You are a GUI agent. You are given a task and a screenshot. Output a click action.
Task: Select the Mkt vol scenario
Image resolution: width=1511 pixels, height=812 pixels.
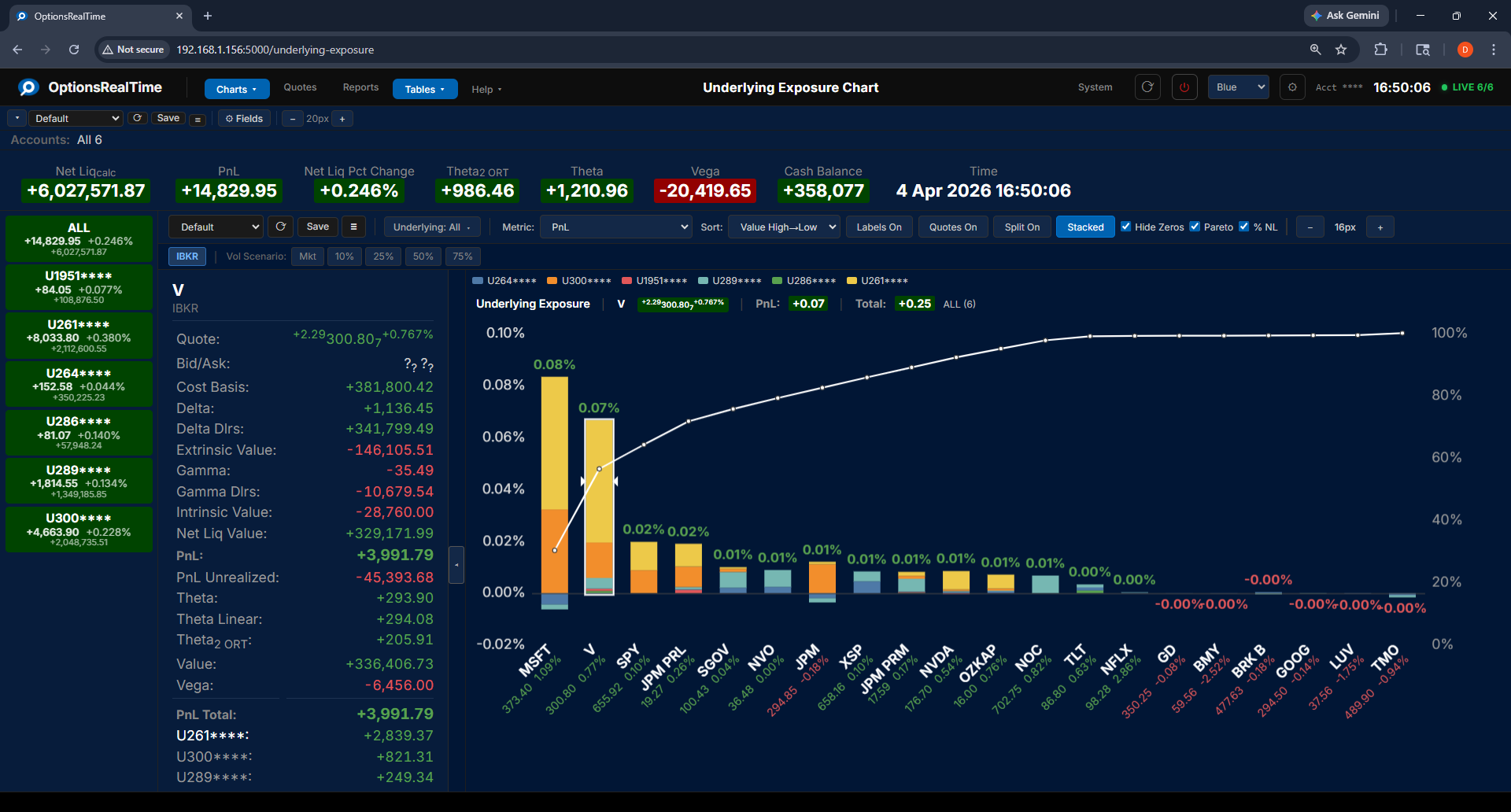[x=308, y=257]
